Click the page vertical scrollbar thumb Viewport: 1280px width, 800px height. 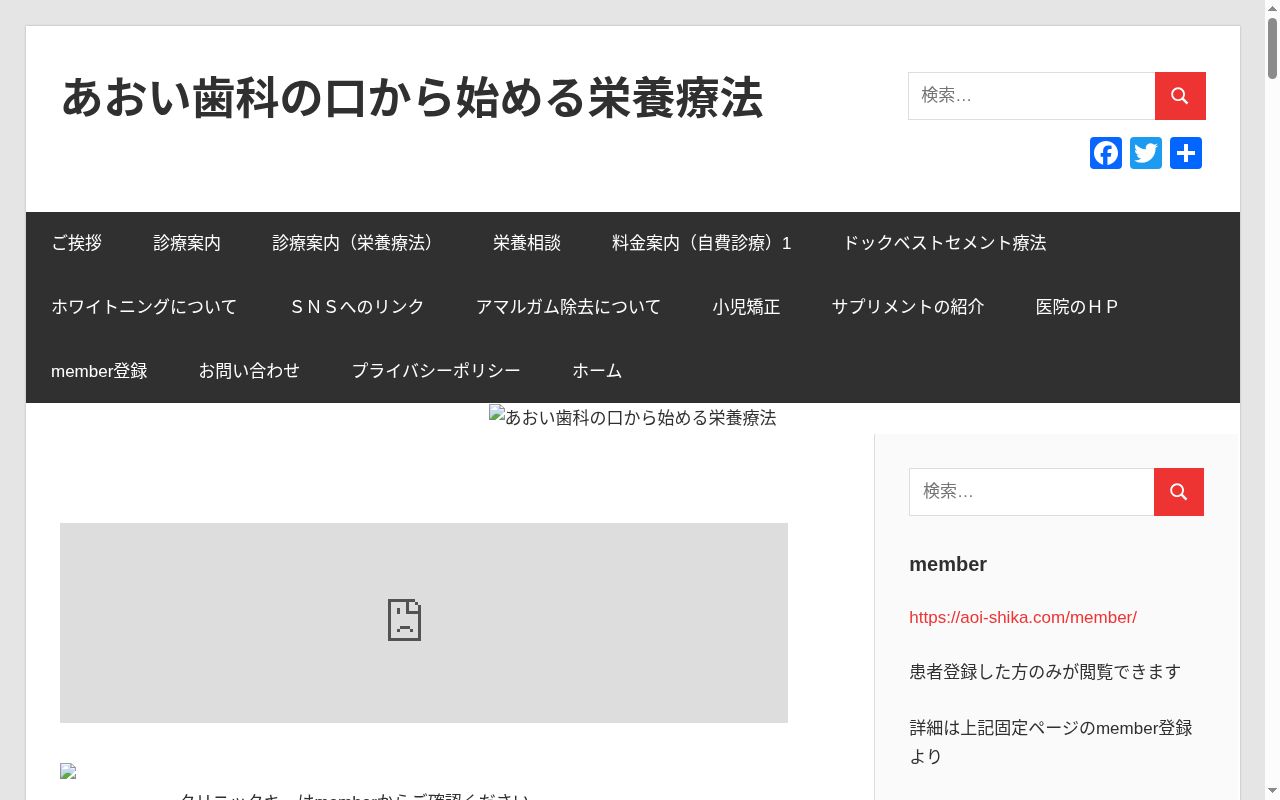[1272, 48]
